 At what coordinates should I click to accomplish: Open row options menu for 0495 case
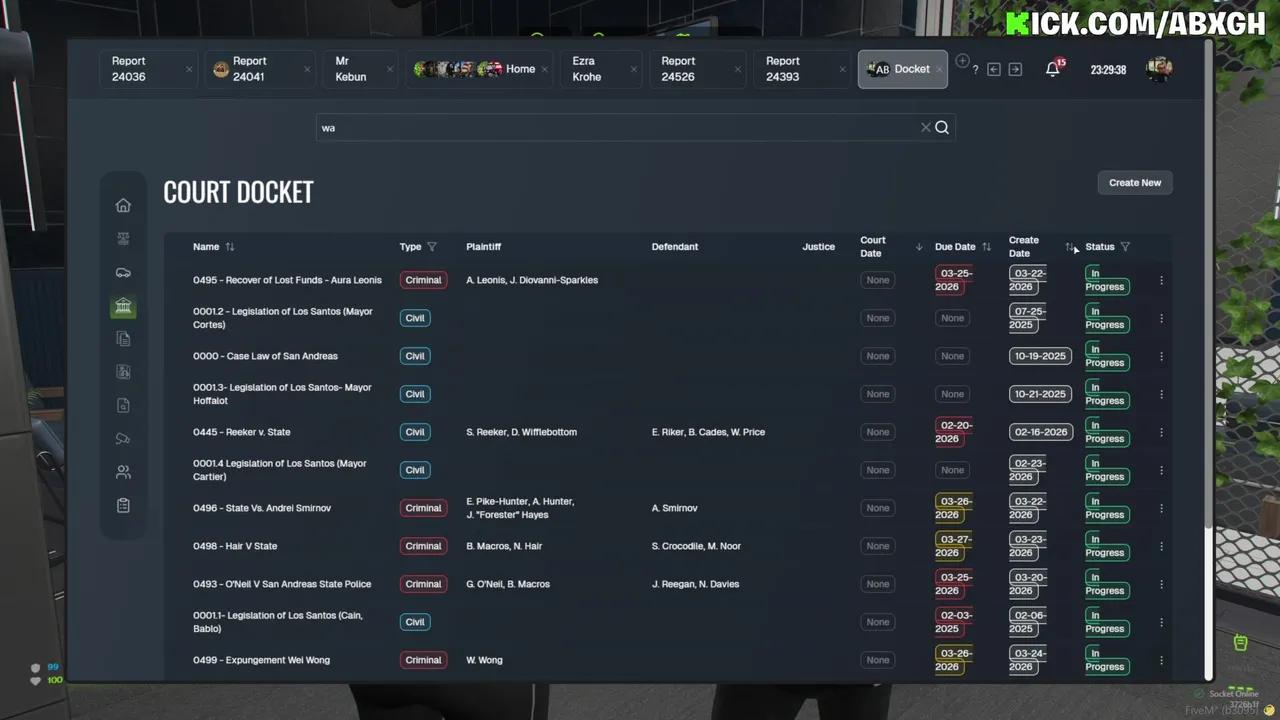click(x=1161, y=281)
